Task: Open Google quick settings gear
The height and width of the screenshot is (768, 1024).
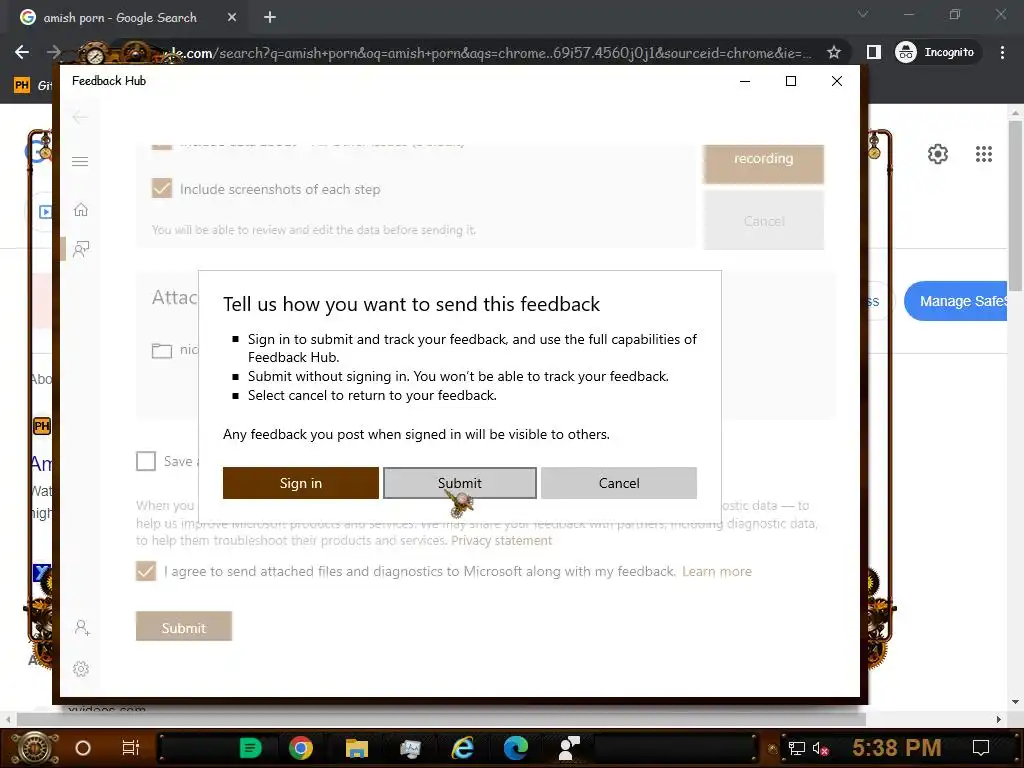Action: pyautogui.click(x=938, y=154)
